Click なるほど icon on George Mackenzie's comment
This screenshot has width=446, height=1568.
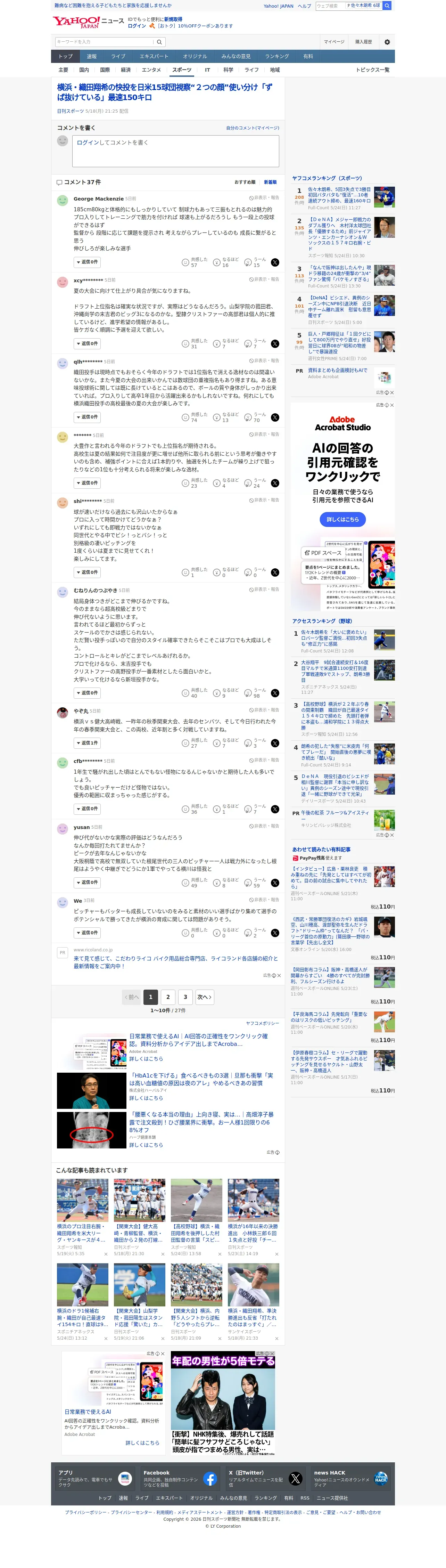[217, 262]
